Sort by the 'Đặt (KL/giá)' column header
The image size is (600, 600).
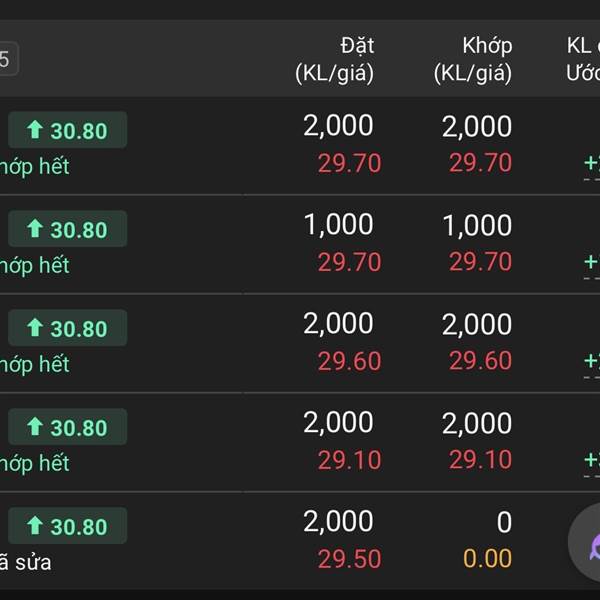click(334, 59)
